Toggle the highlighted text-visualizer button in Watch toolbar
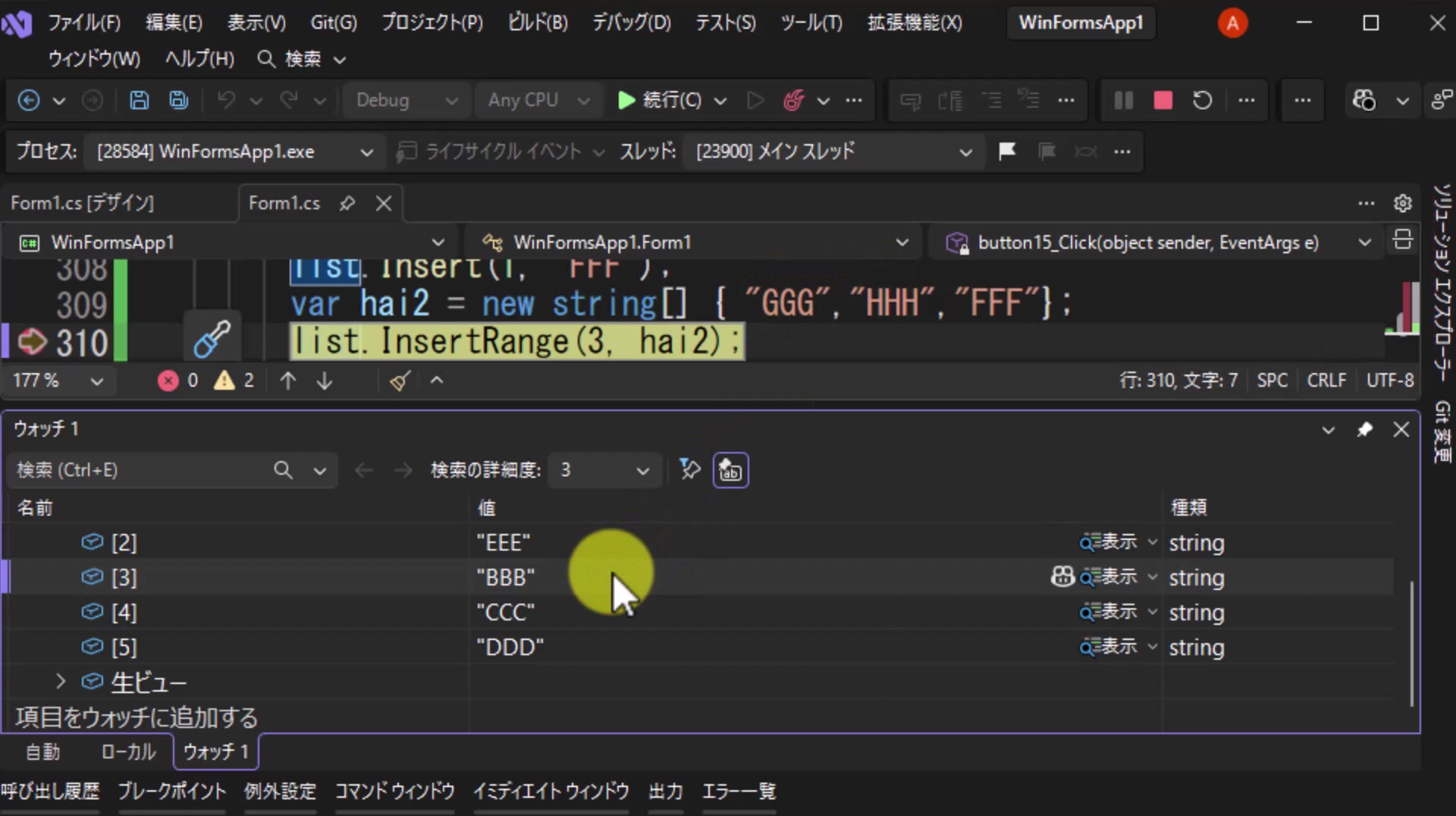Image resolution: width=1456 pixels, height=816 pixels. pyautogui.click(x=730, y=470)
